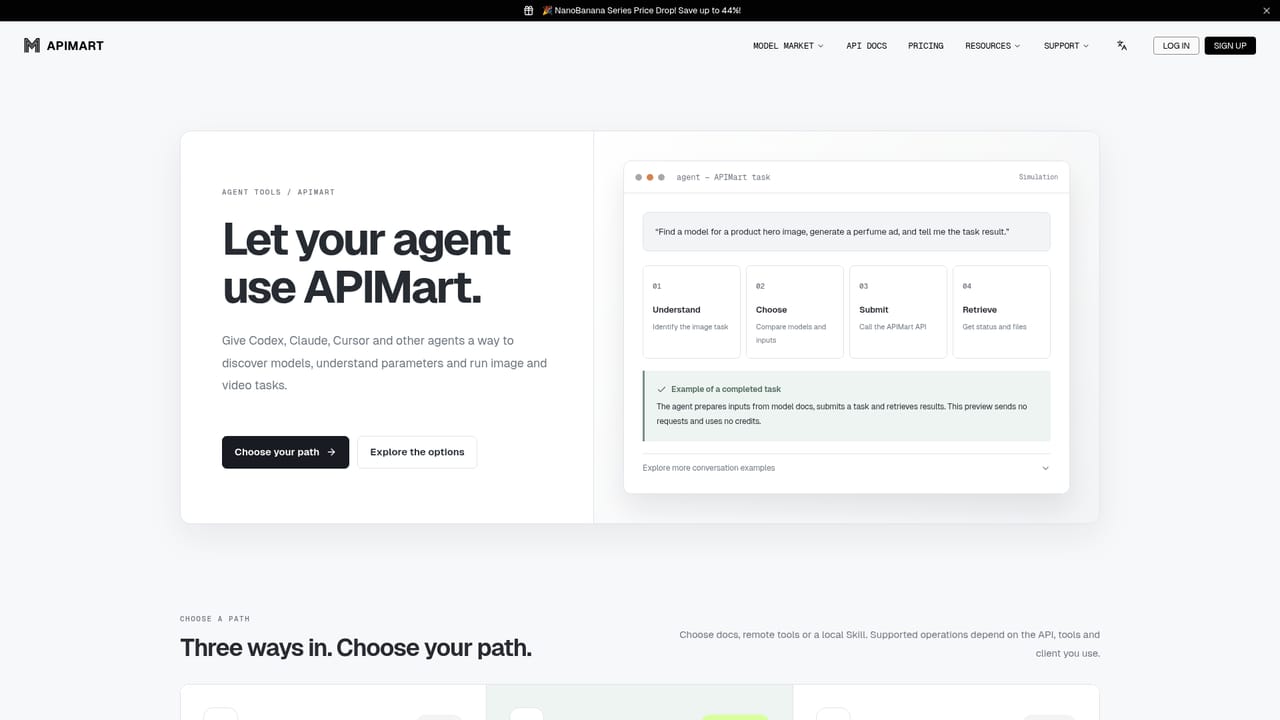
Task: Select the 02 Choose step card
Action: click(x=795, y=311)
